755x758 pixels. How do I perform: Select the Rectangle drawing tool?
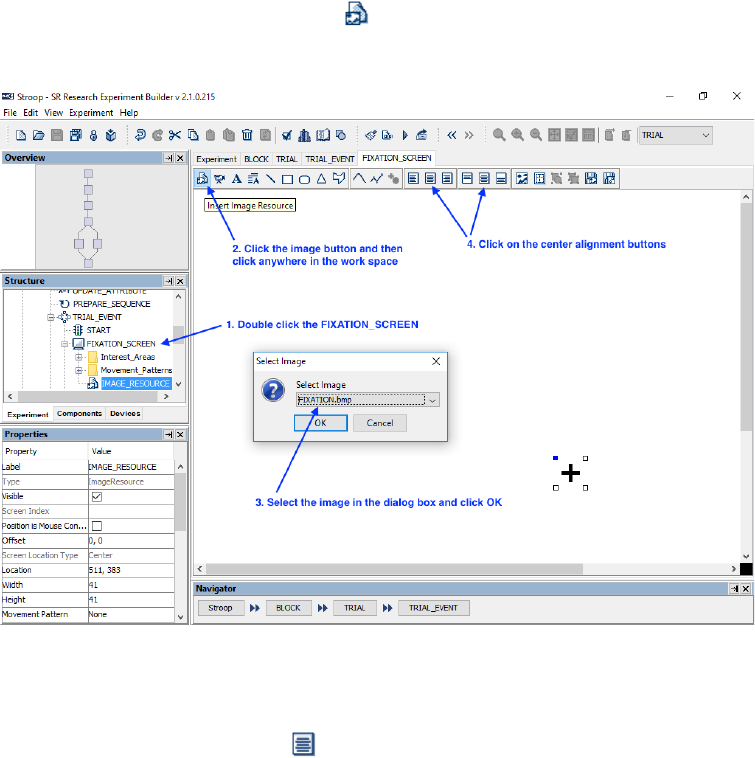(287, 179)
